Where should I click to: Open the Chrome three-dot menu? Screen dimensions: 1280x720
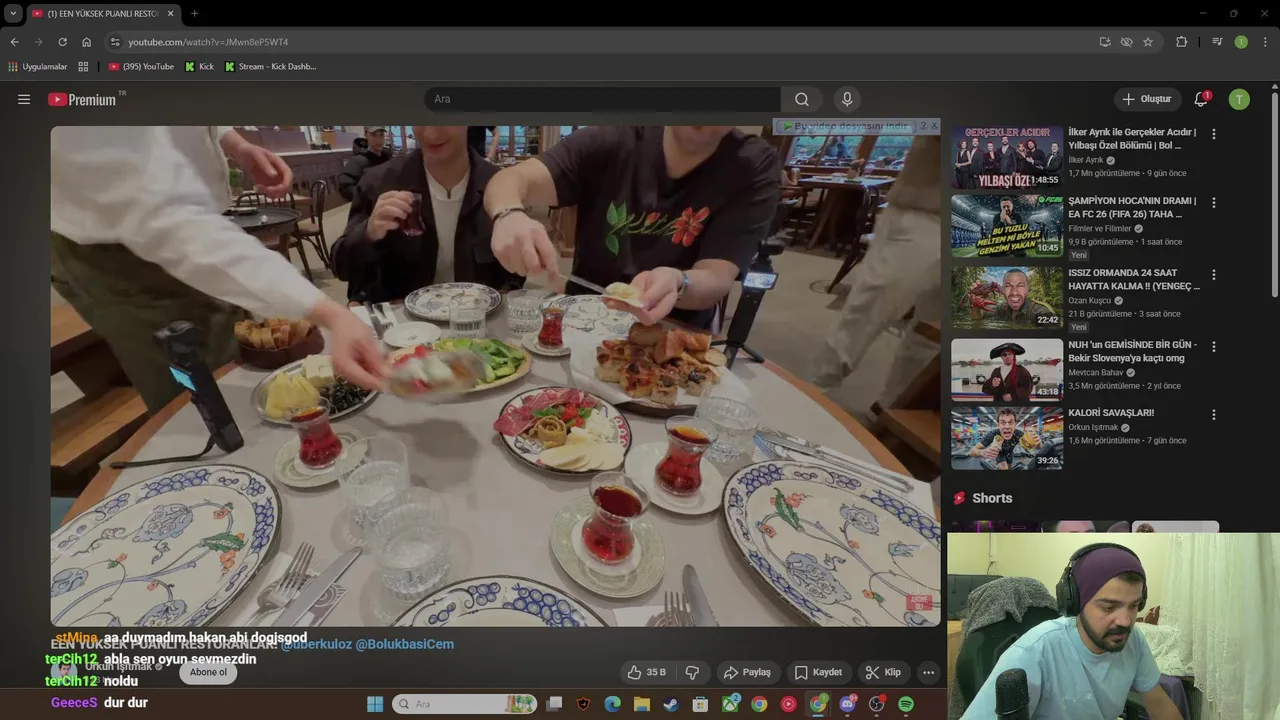click(1266, 42)
